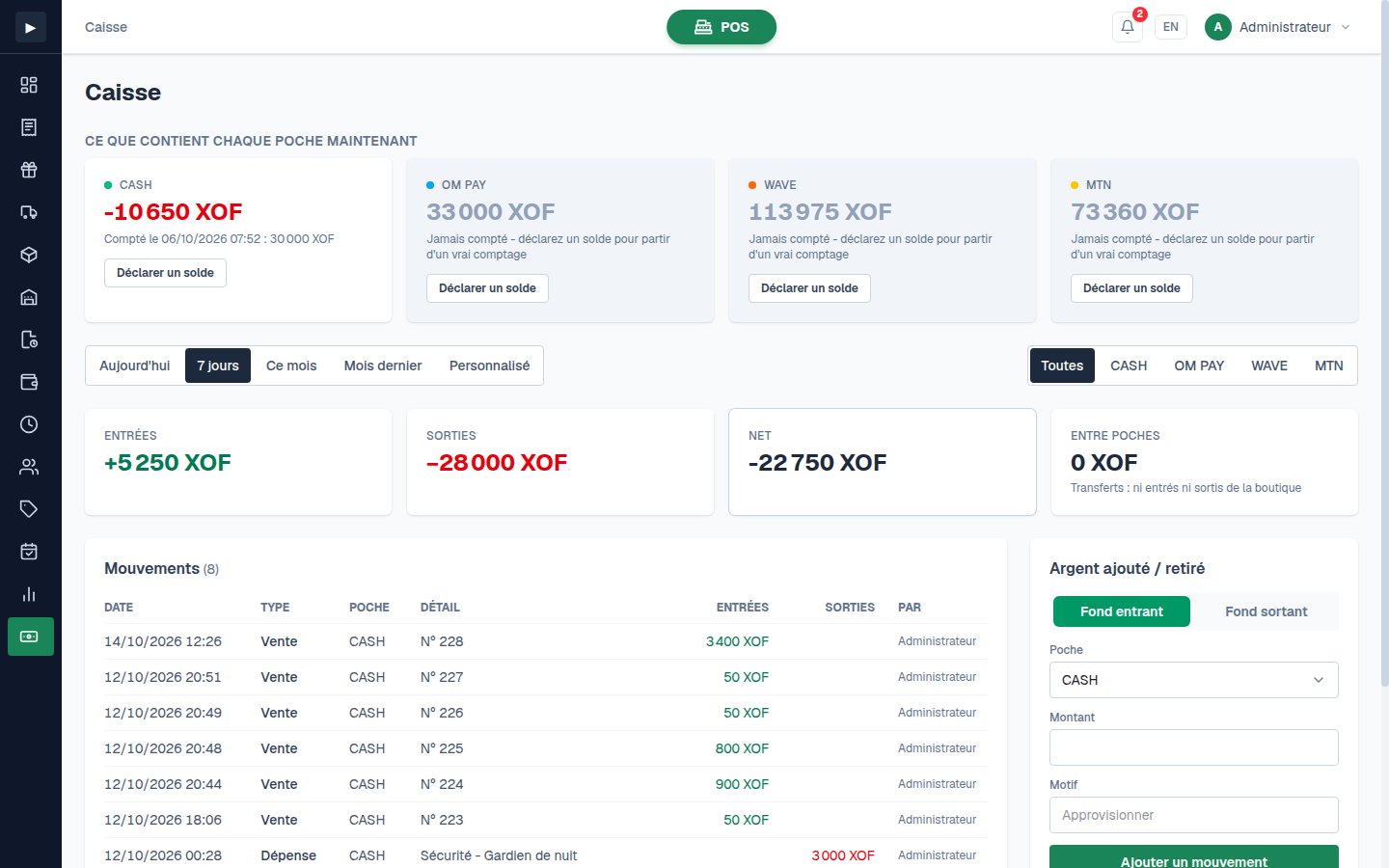Focus the Motif field with Approvisionner placeholder

coord(1194,815)
